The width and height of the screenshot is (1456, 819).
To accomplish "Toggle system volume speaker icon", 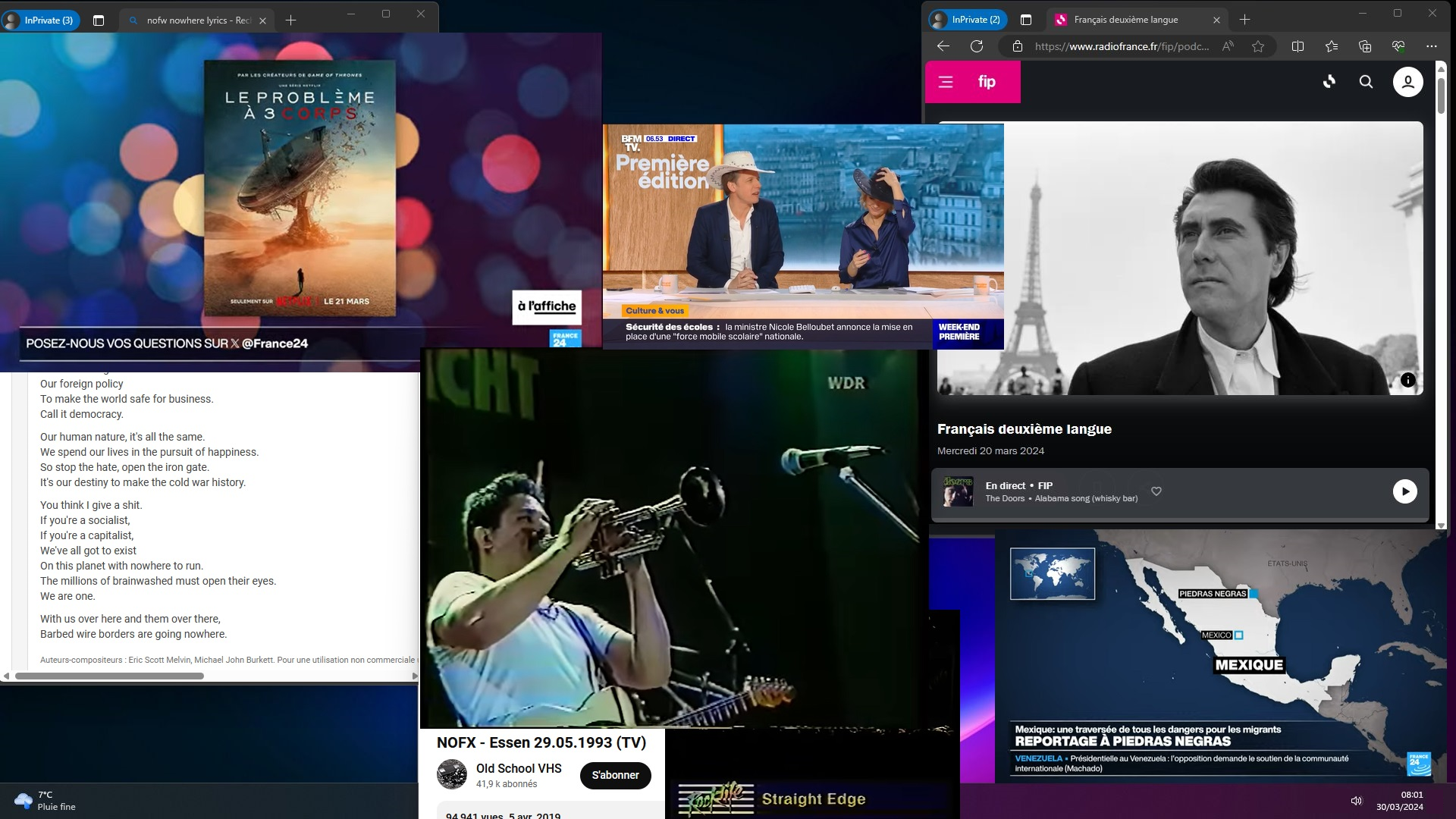I will pos(1356,801).
